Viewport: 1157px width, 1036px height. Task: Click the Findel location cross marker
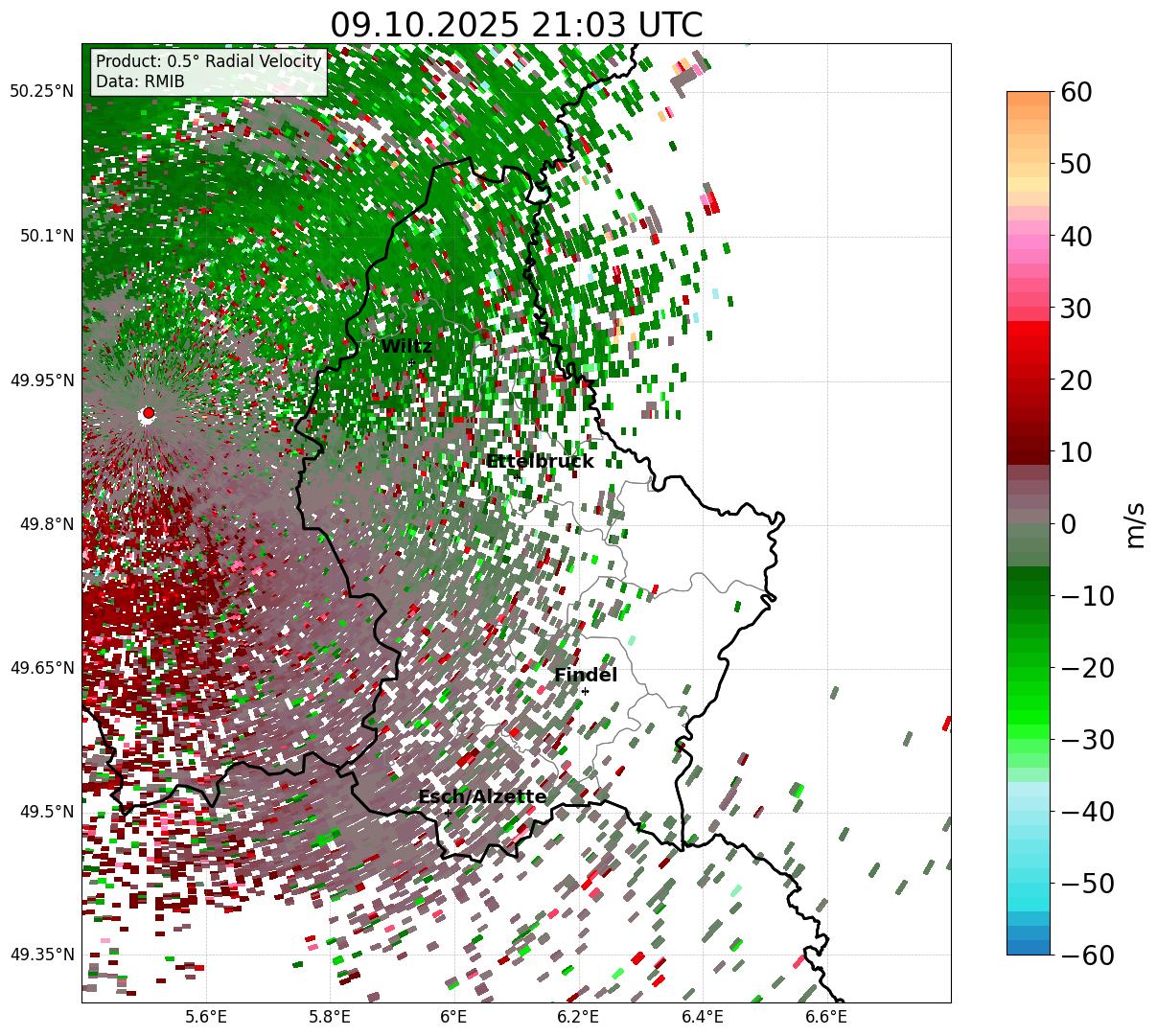(x=585, y=691)
